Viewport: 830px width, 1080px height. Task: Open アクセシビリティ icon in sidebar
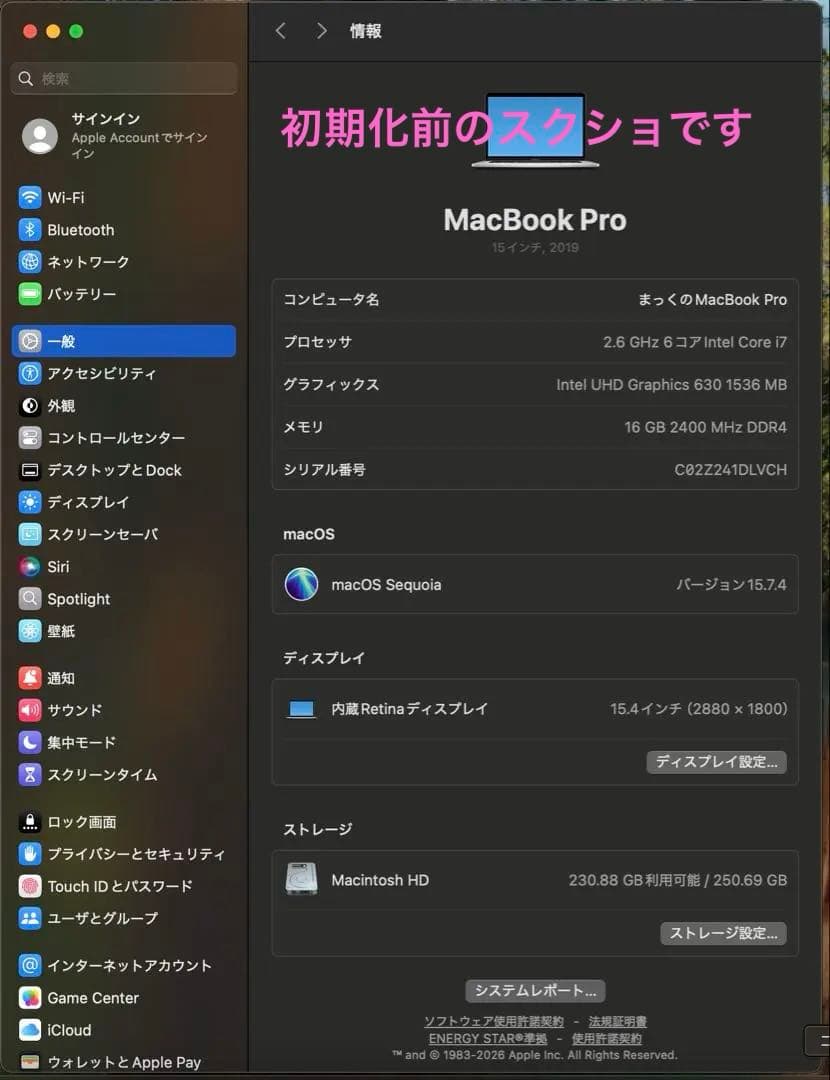[x=30, y=373]
